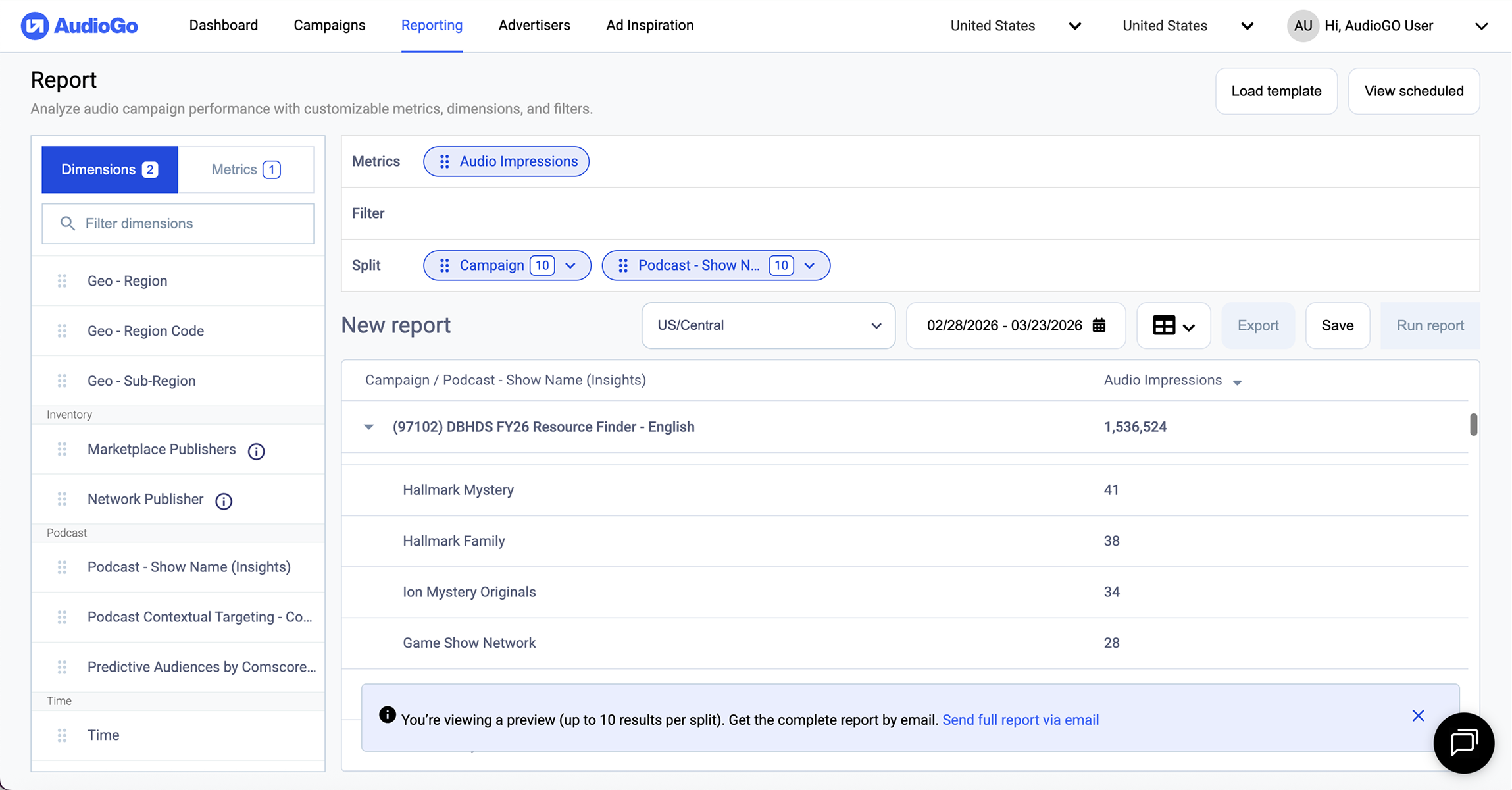Collapse the DBHDS FY26 Resource Finder row
This screenshot has height=790, width=1512.
[368, 427]
